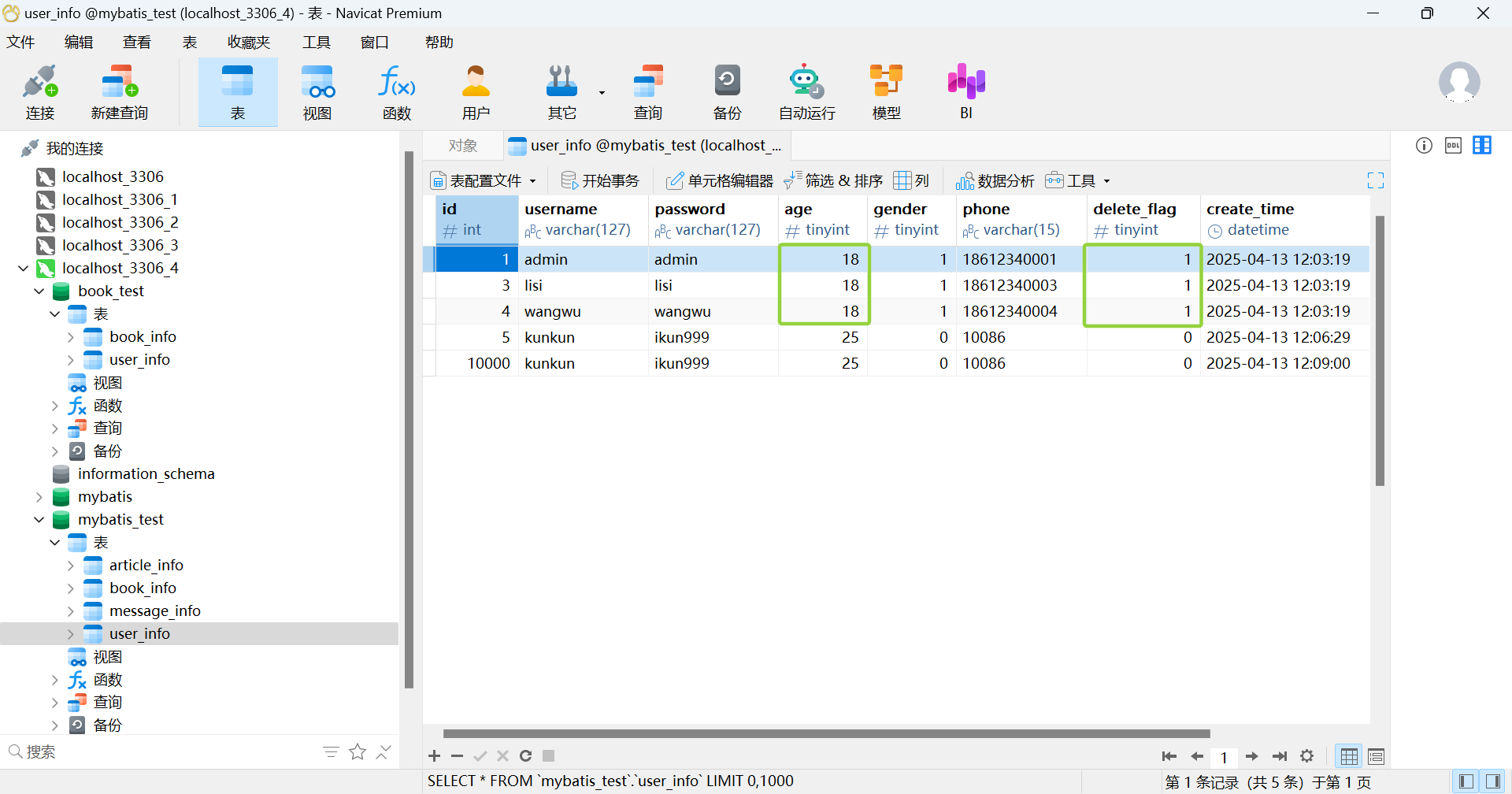Show the DDL pane icon

[x=1453, y=145]
